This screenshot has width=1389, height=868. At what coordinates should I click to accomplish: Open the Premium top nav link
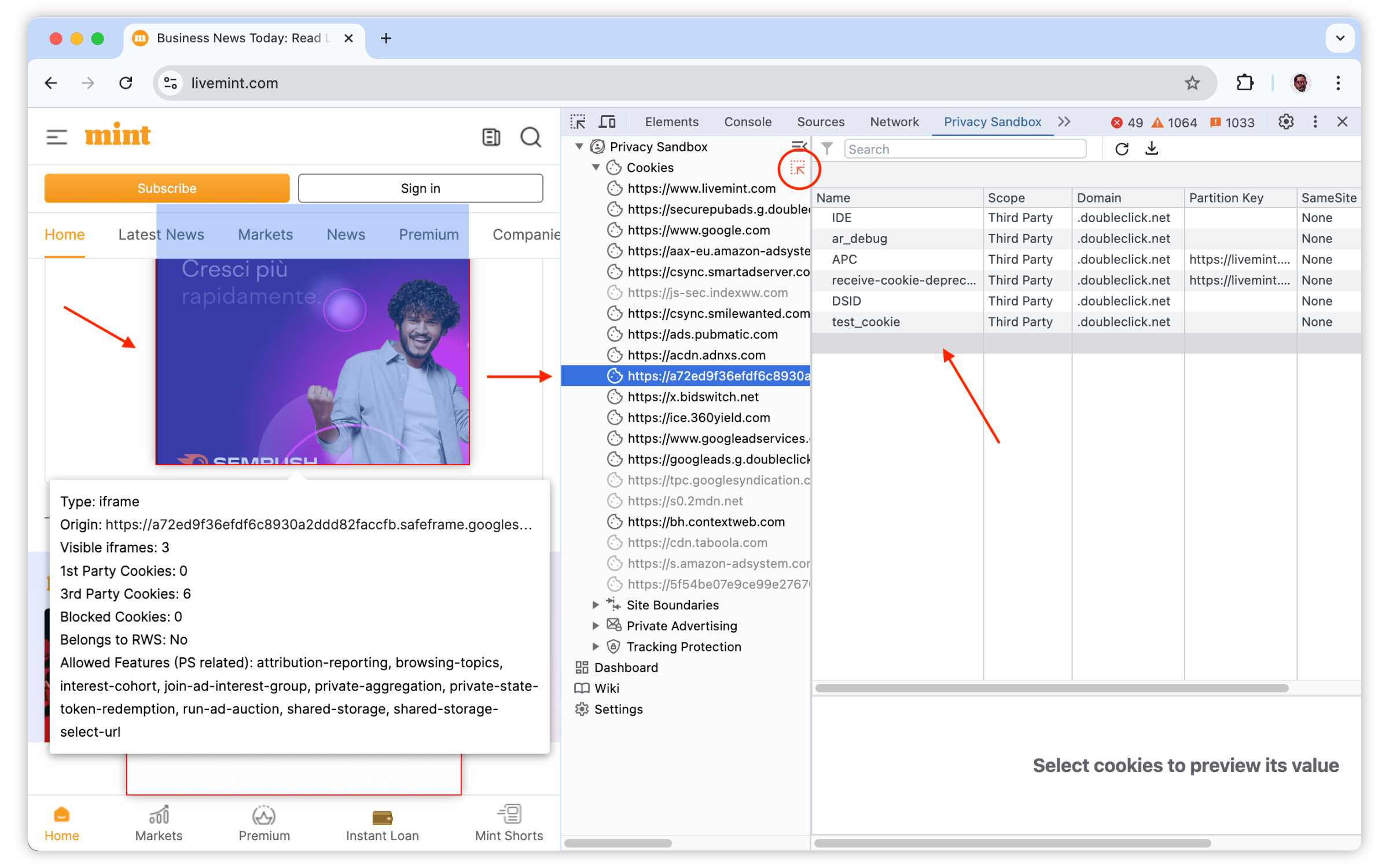pyautogui.click(x=429, y=235)
